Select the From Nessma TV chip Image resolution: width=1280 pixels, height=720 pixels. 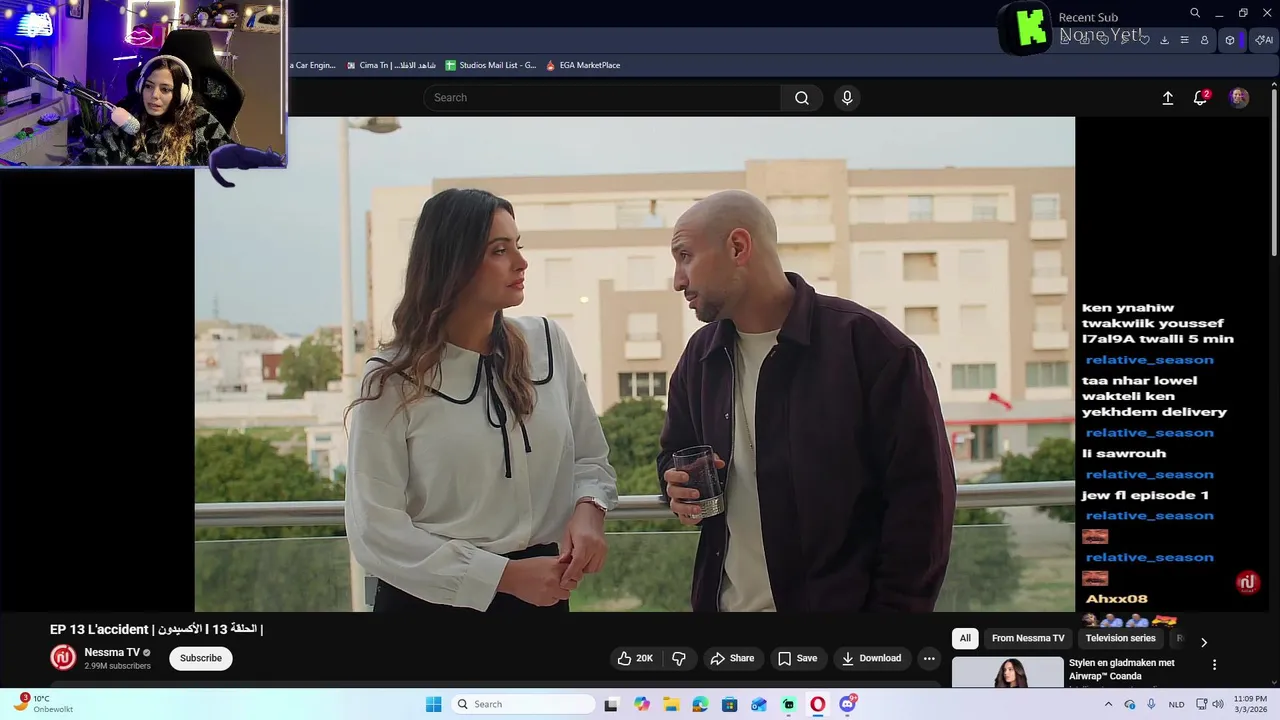1028,638
